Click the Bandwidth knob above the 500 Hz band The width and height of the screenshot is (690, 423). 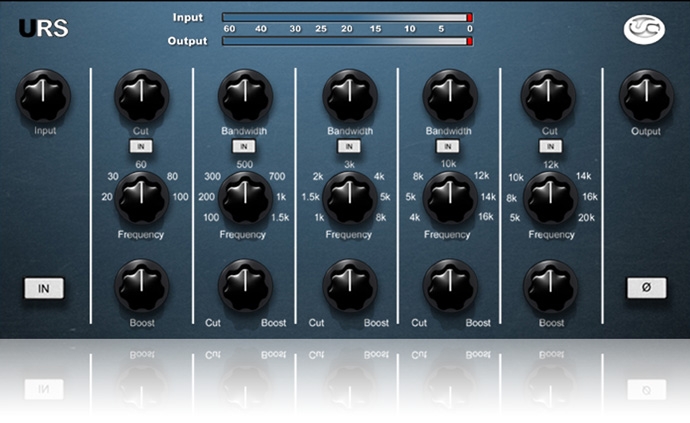pyautogui.click(x=244, y=97)
